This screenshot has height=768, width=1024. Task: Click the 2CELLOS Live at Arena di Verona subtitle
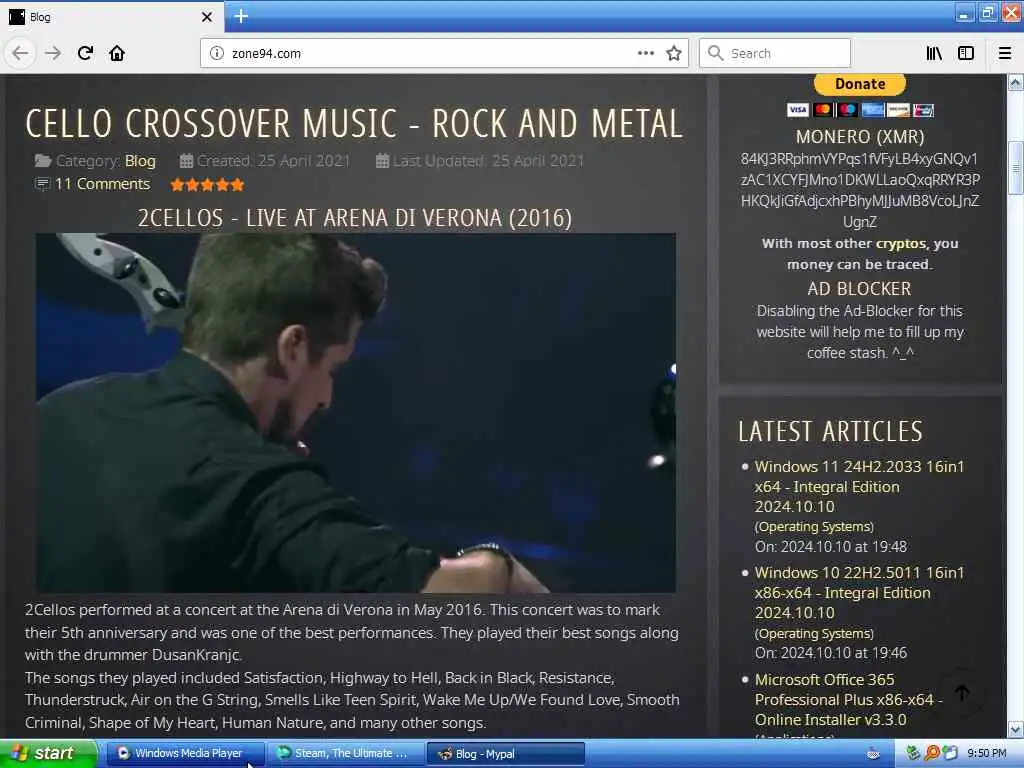(355, 218)
